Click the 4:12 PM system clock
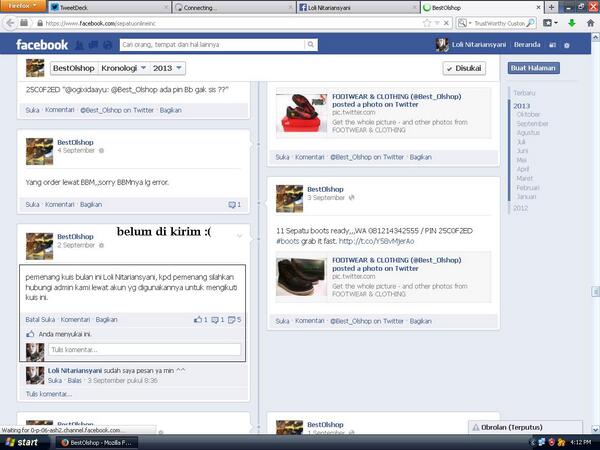Viewport: 600px width, 450px height. point(580,442)
